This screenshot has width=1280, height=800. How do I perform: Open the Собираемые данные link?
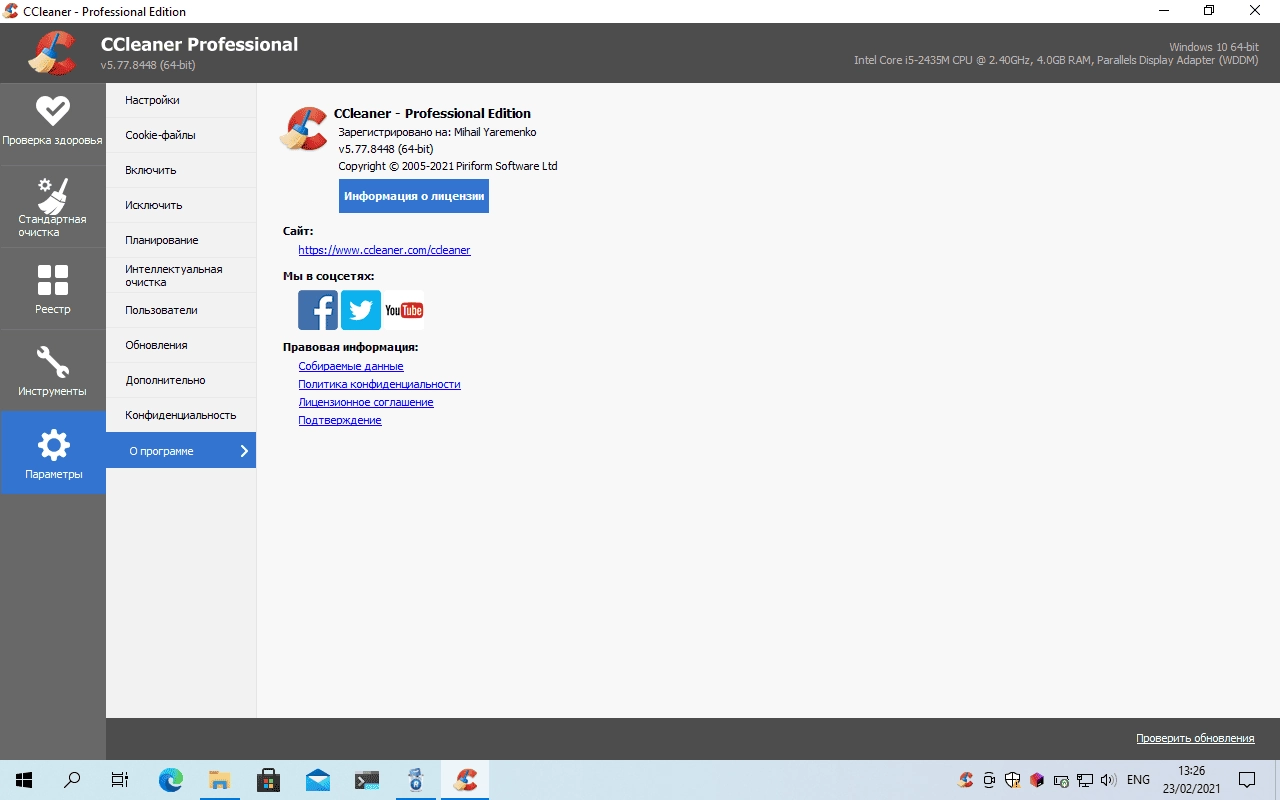351,366
